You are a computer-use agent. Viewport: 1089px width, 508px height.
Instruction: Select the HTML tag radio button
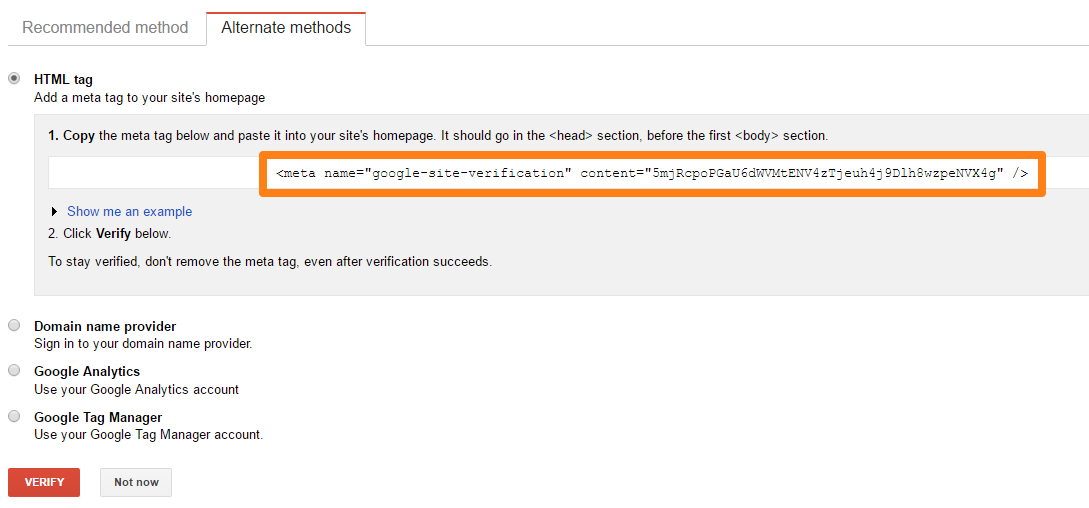point(14,78)
